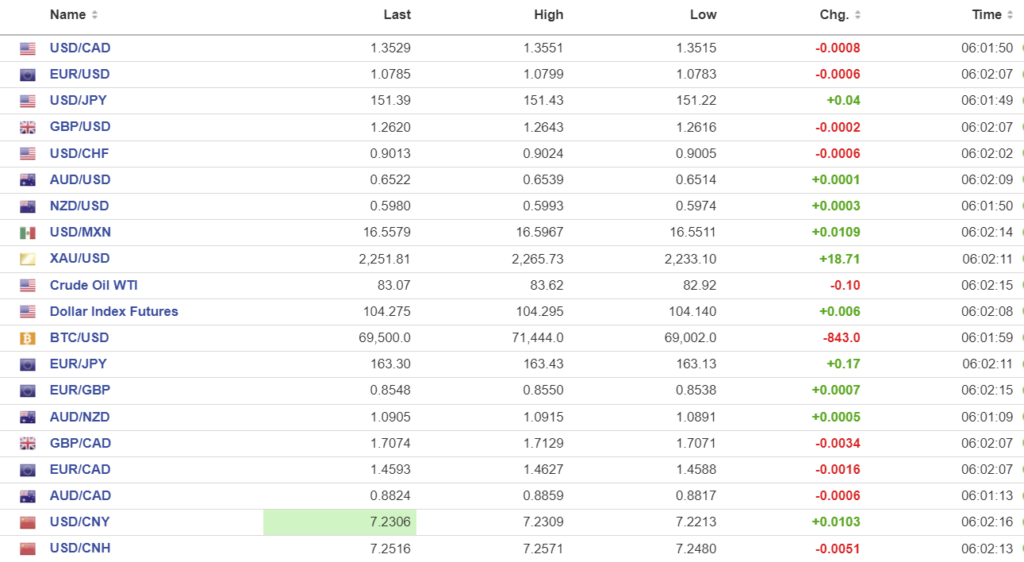The image size is (1024, 562).
Task: Click the gold bar icon beside XAU/USD
Action: coord(28,259)
